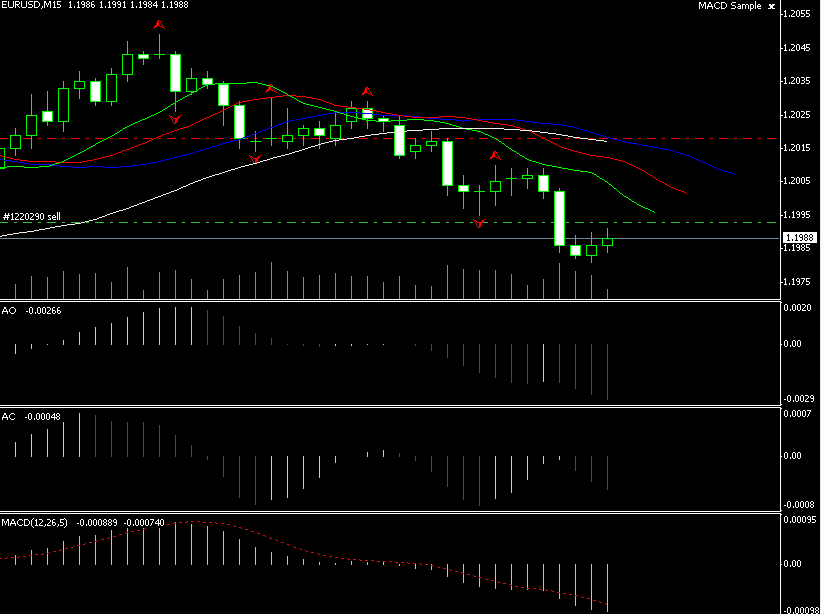Click the down fractal arrow below the 1.2015 red line
This screenshot has height=614, width=821.
click(255, 159)
